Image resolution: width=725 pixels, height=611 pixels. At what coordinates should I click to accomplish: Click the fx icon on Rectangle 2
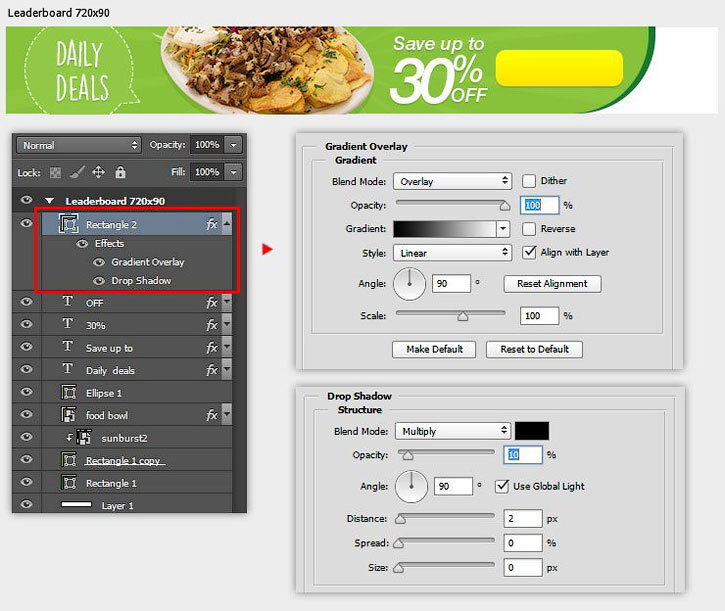click(x=212, y=224)
